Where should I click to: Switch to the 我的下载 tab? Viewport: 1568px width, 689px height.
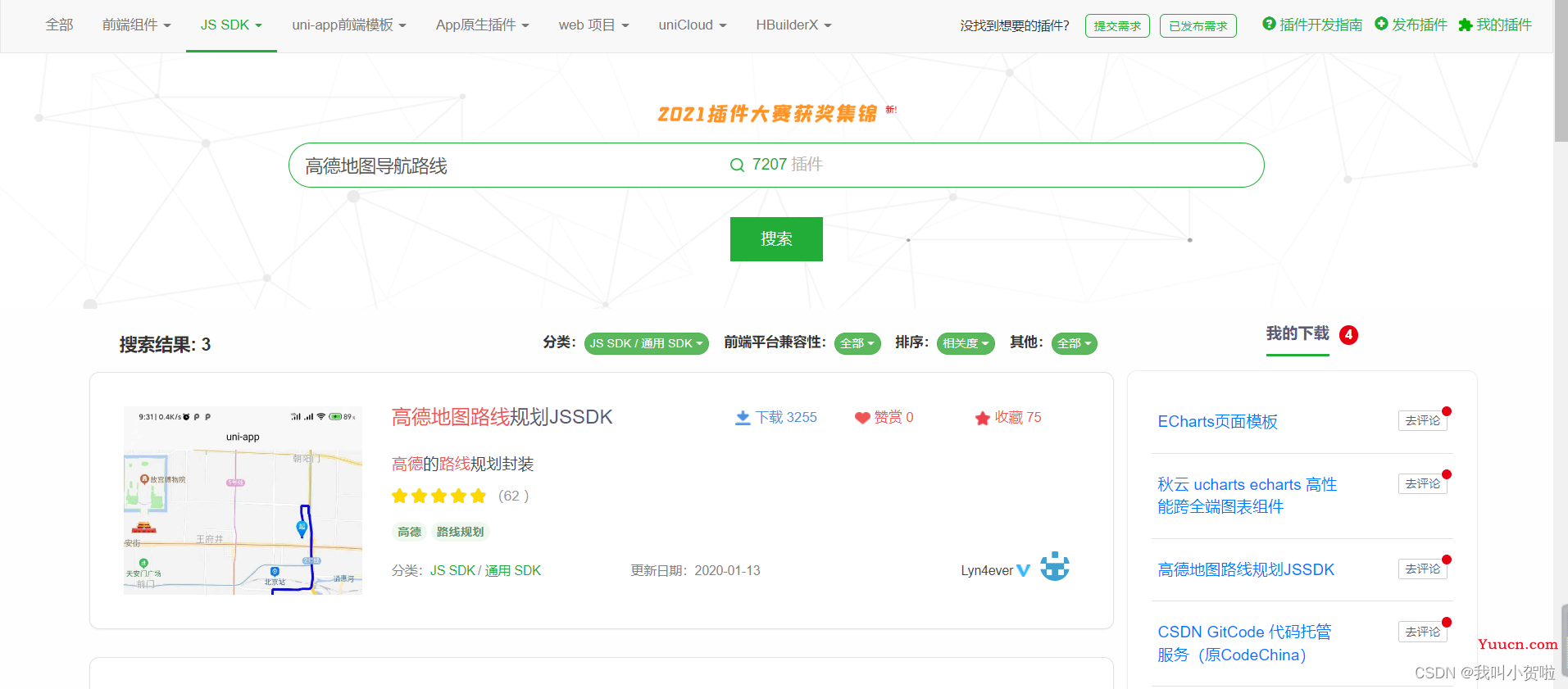pos(1298,333)
